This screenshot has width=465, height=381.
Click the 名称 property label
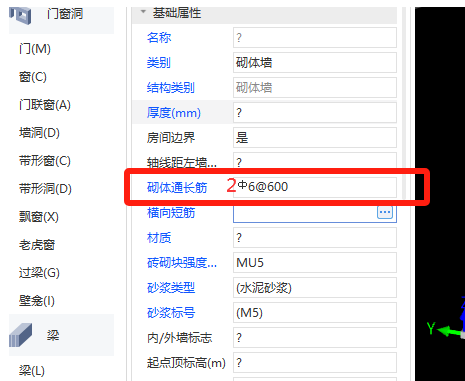159,37
